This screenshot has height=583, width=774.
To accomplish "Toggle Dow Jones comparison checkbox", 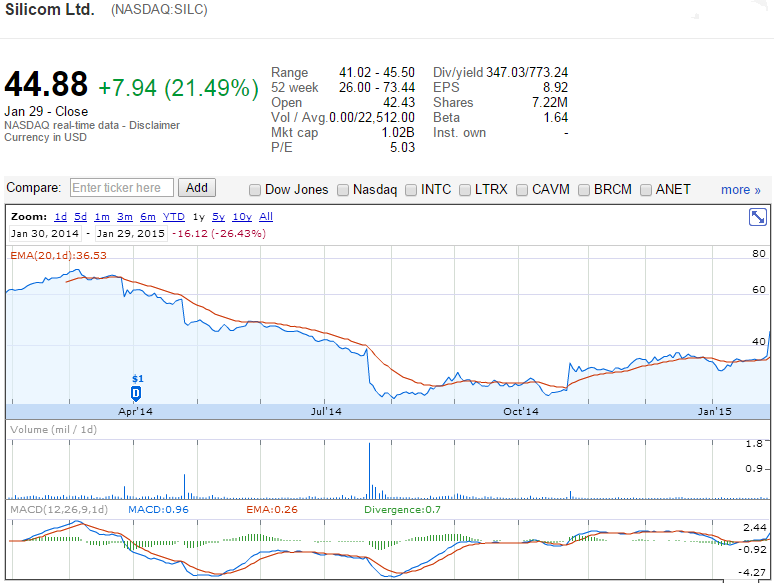I will [x=255, y=190].
